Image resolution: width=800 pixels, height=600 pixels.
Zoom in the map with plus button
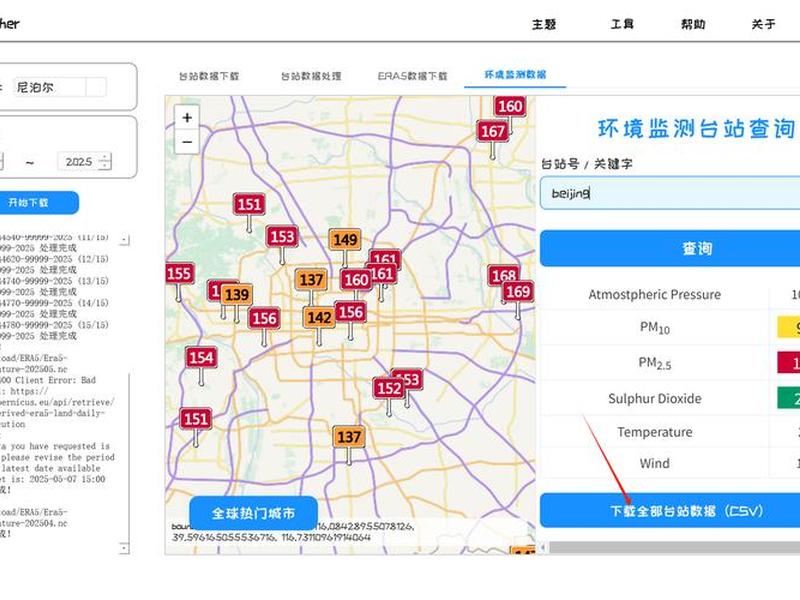(187, 118)
